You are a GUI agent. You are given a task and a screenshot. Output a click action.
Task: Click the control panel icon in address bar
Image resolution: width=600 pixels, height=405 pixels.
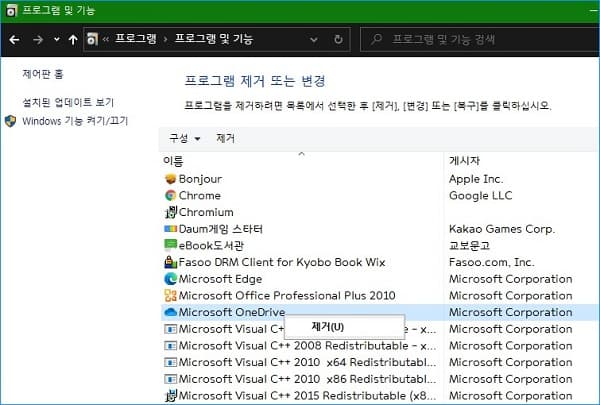pyautogui.click(x=92, y=39)
